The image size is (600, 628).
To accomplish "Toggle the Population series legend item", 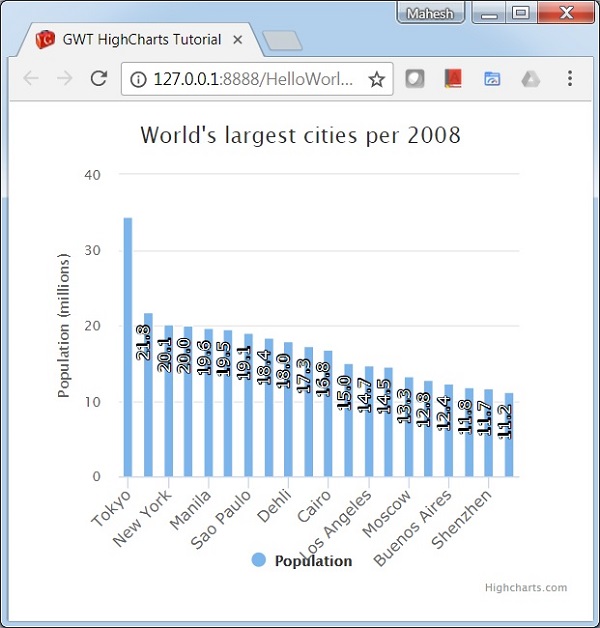I will pyautogui.click(x=302, y=561).
